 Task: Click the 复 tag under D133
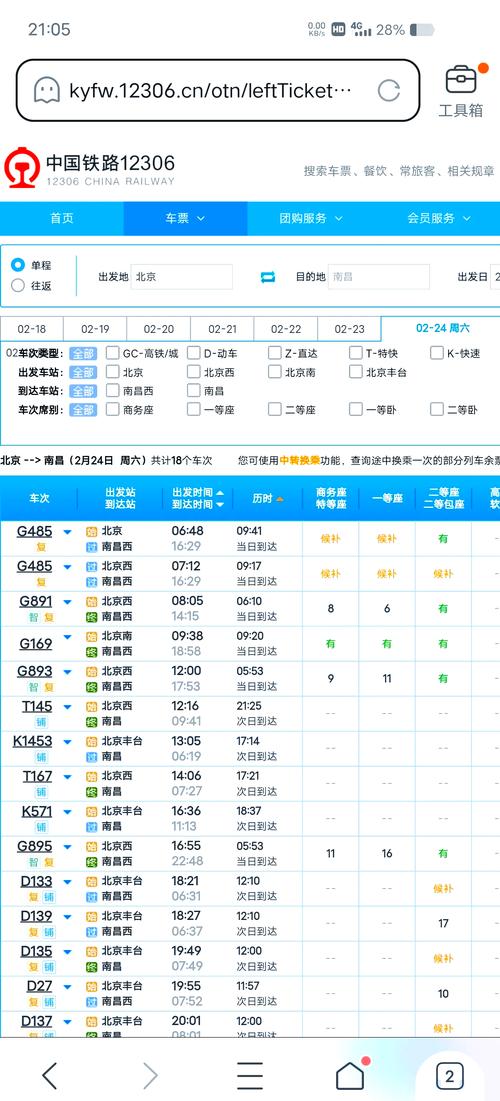(x=33, y=897)
